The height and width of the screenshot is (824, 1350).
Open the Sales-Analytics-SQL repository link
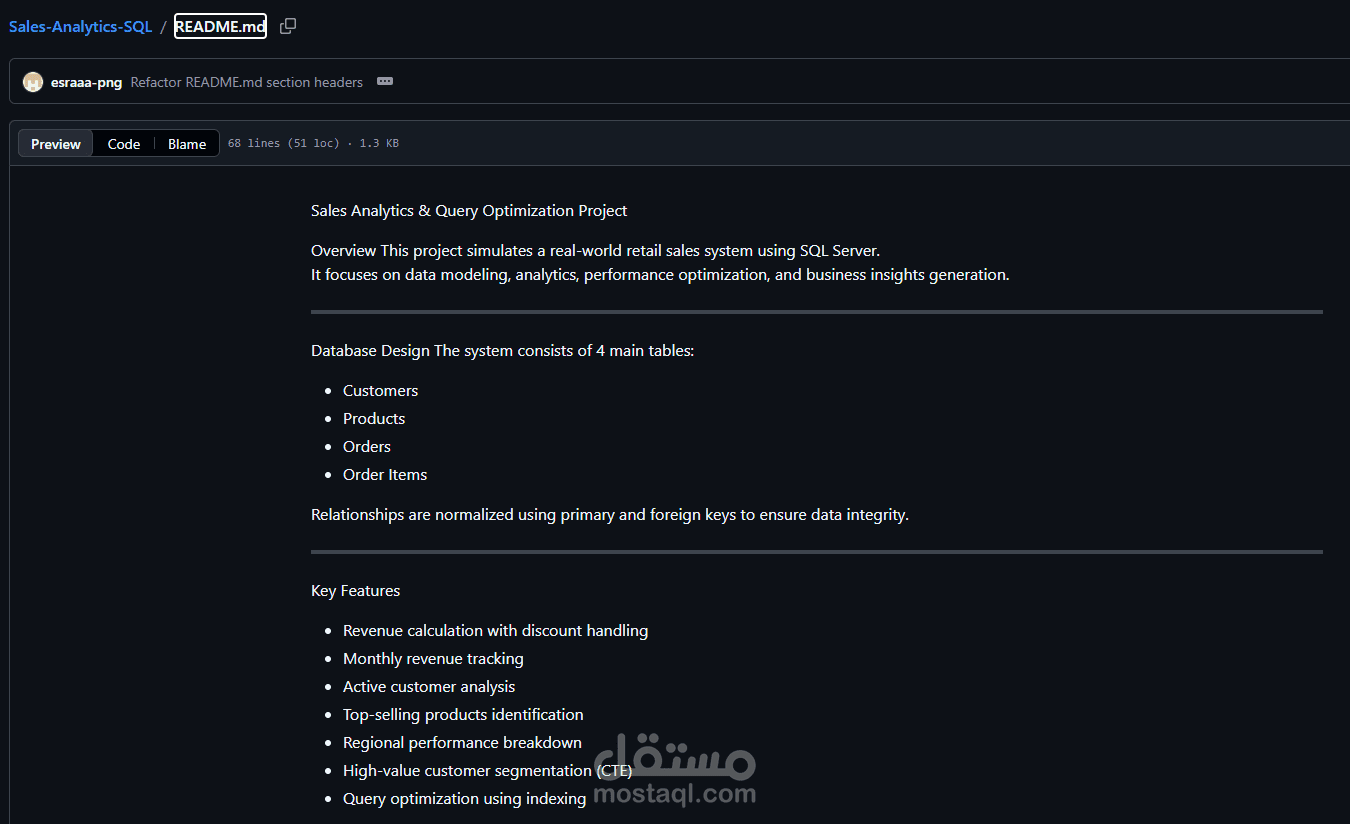pyautogui.click(x=80, y=26)
